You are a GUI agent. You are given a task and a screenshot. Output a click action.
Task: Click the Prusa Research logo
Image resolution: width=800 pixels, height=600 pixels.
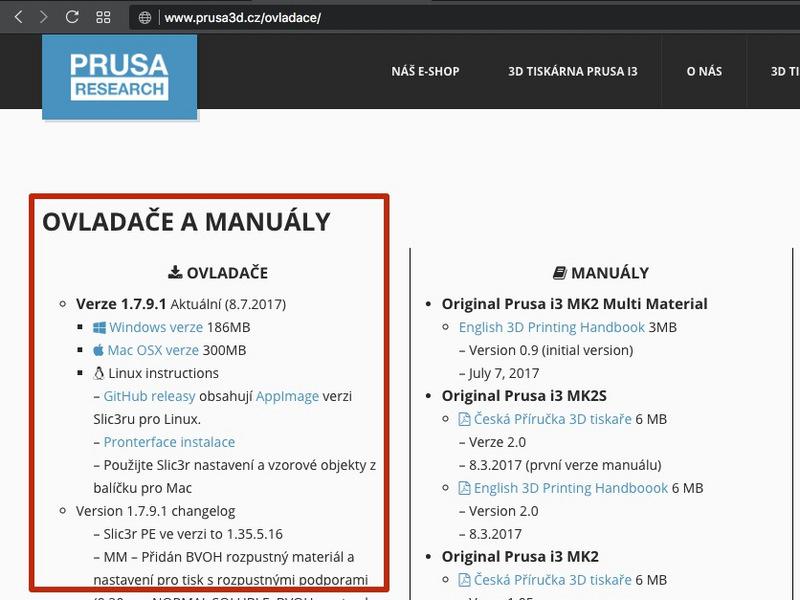click(x=119, y=77)
